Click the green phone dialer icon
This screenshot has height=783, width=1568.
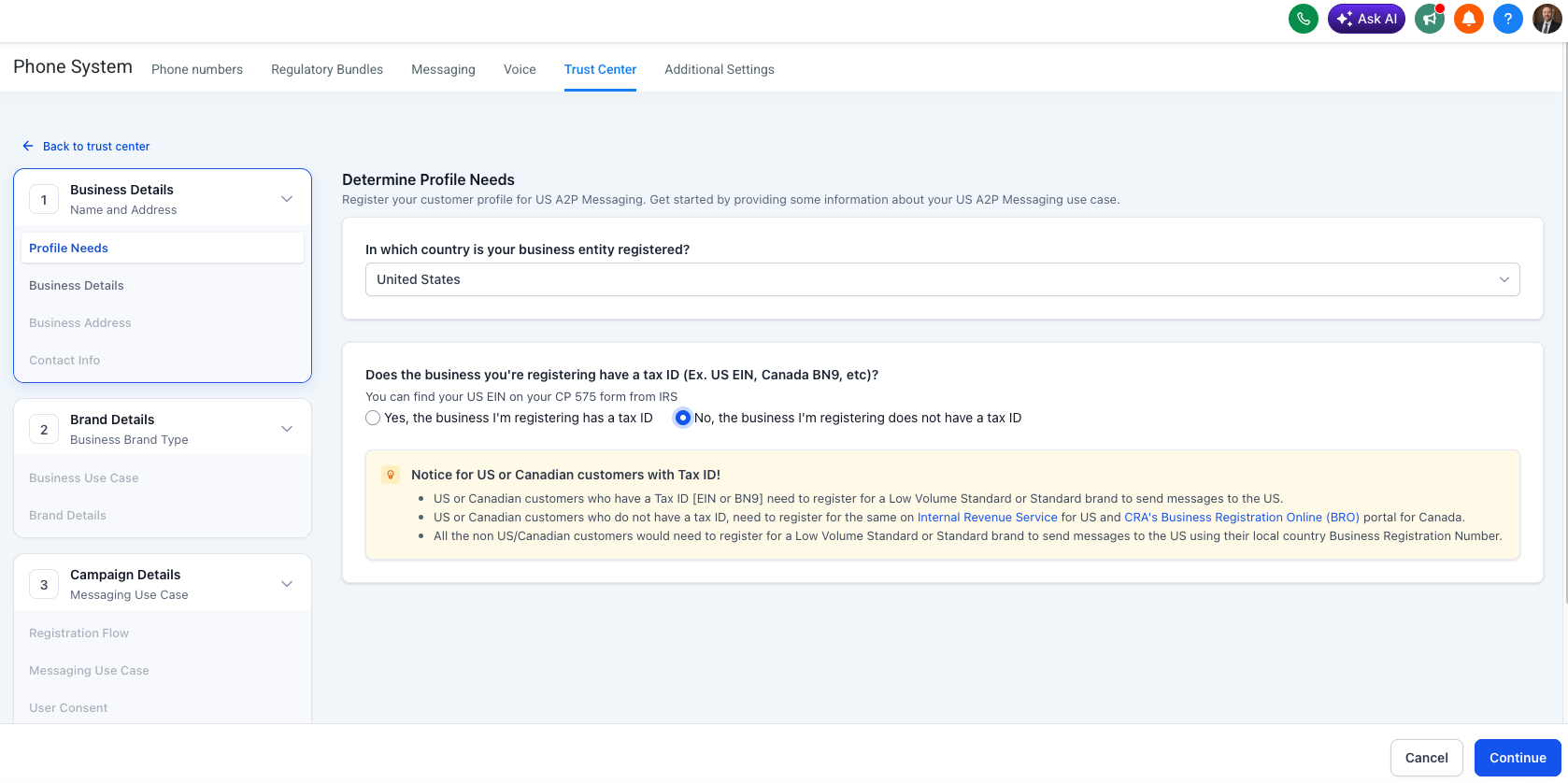tap(1303, 19)
